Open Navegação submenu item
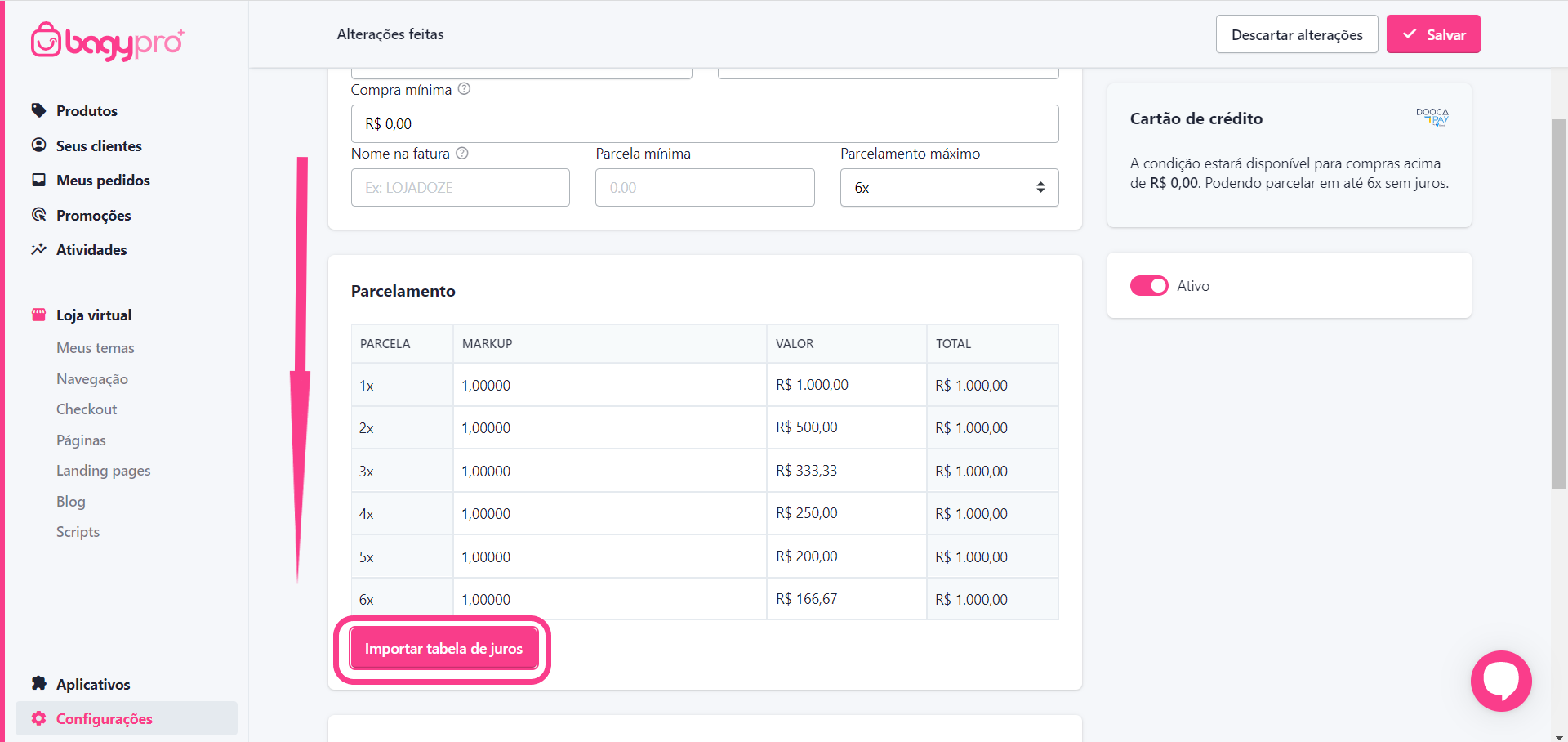Screen dimensions: 1568x742 pyautogui.click(x=92, y=379)
